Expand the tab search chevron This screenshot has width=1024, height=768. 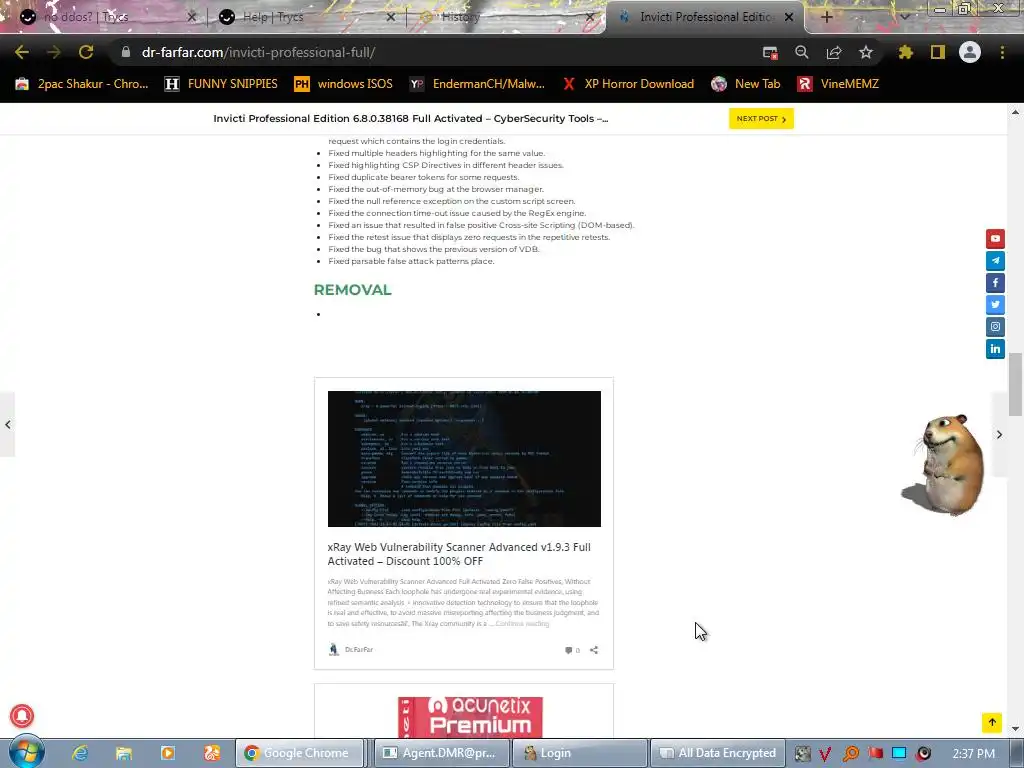pyautogui.click(x=904, y=17)
